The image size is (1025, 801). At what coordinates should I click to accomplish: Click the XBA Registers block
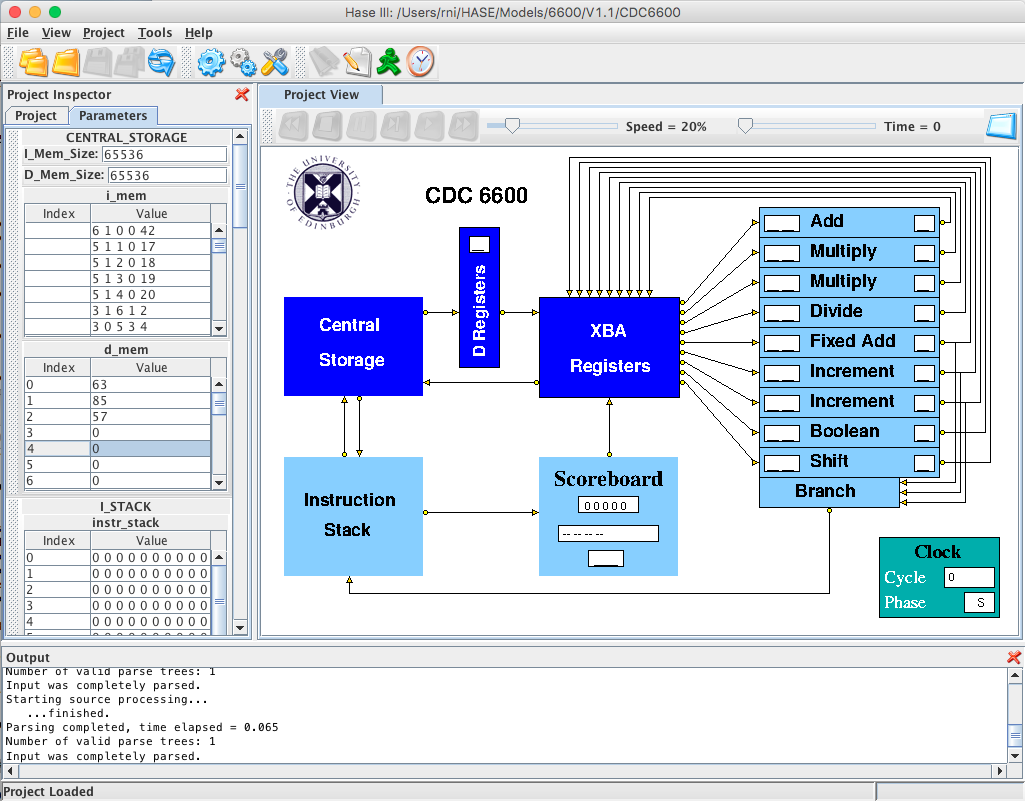pos(609,347)
